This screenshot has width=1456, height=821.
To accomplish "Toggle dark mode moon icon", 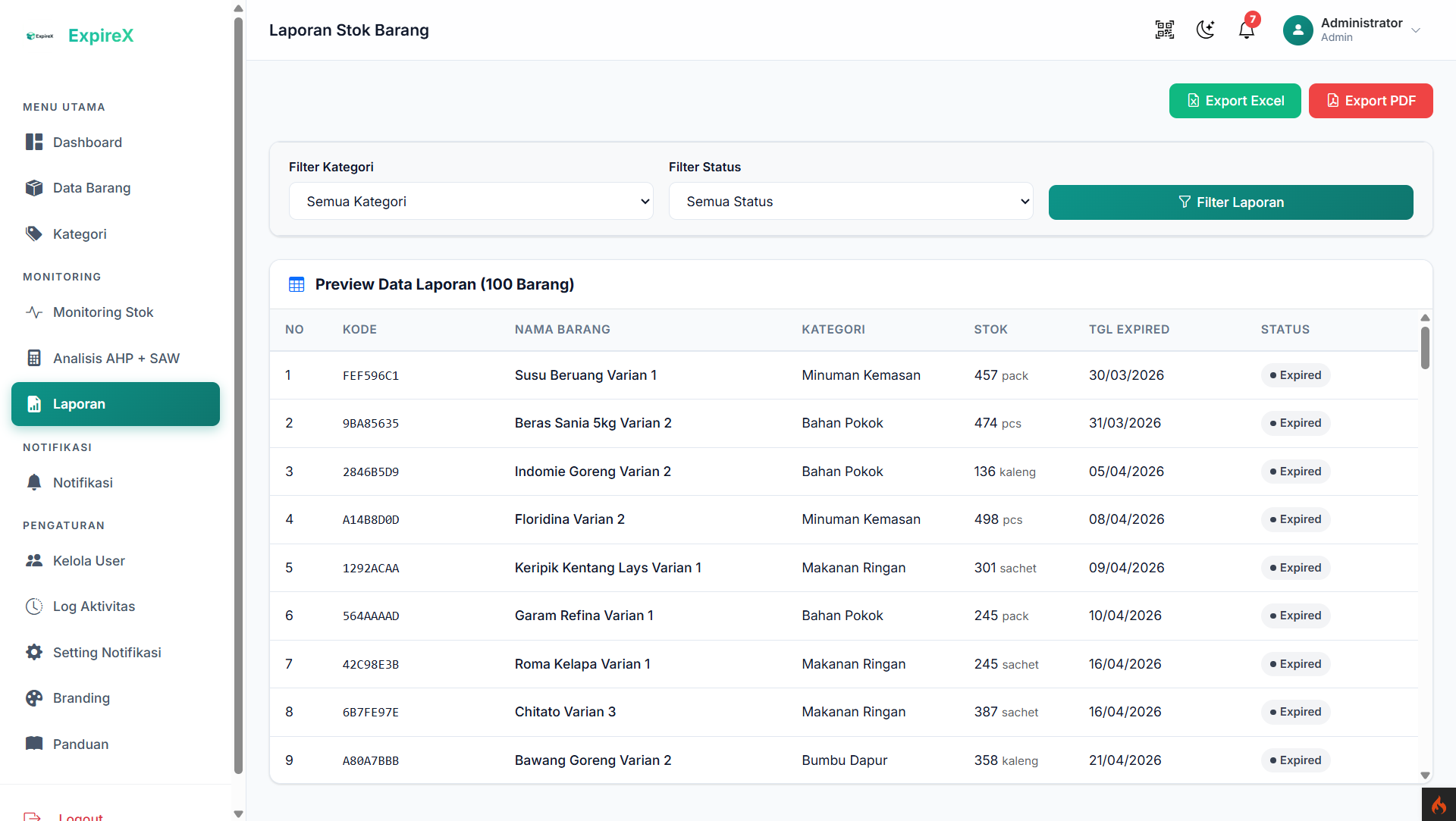I will 1205,30.
